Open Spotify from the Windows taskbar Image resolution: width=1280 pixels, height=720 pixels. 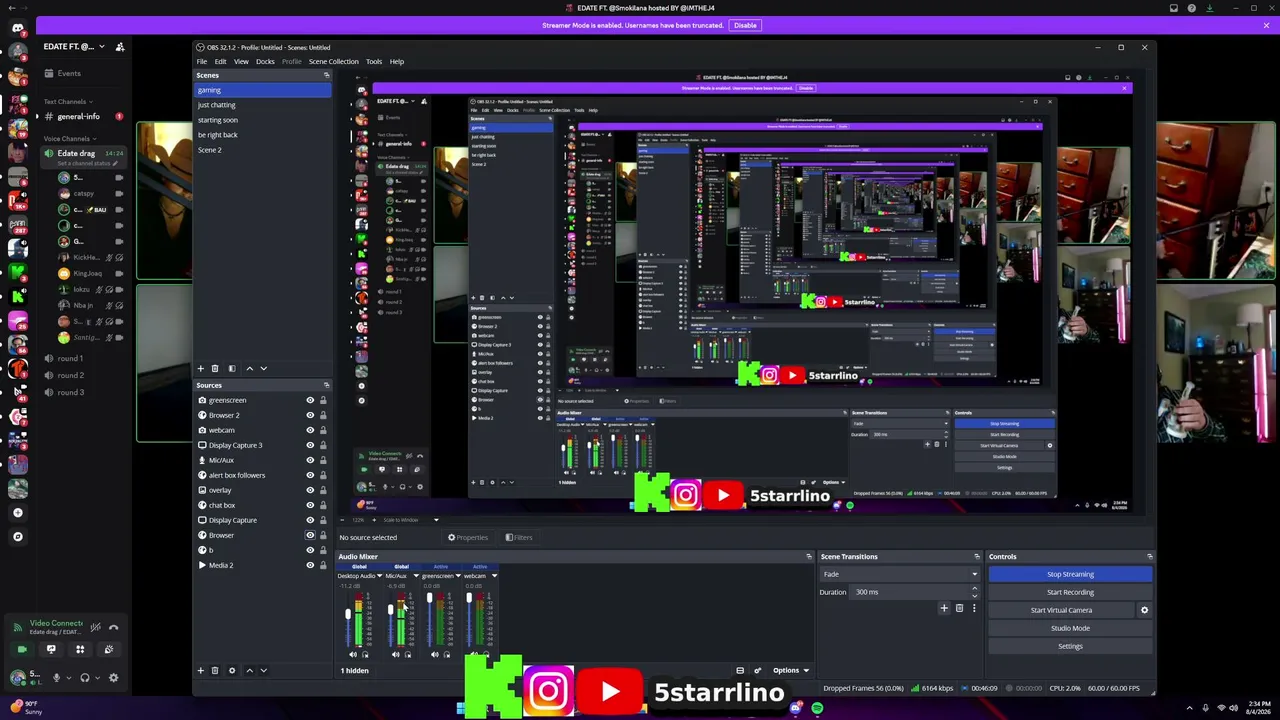(x=817, y=708)
